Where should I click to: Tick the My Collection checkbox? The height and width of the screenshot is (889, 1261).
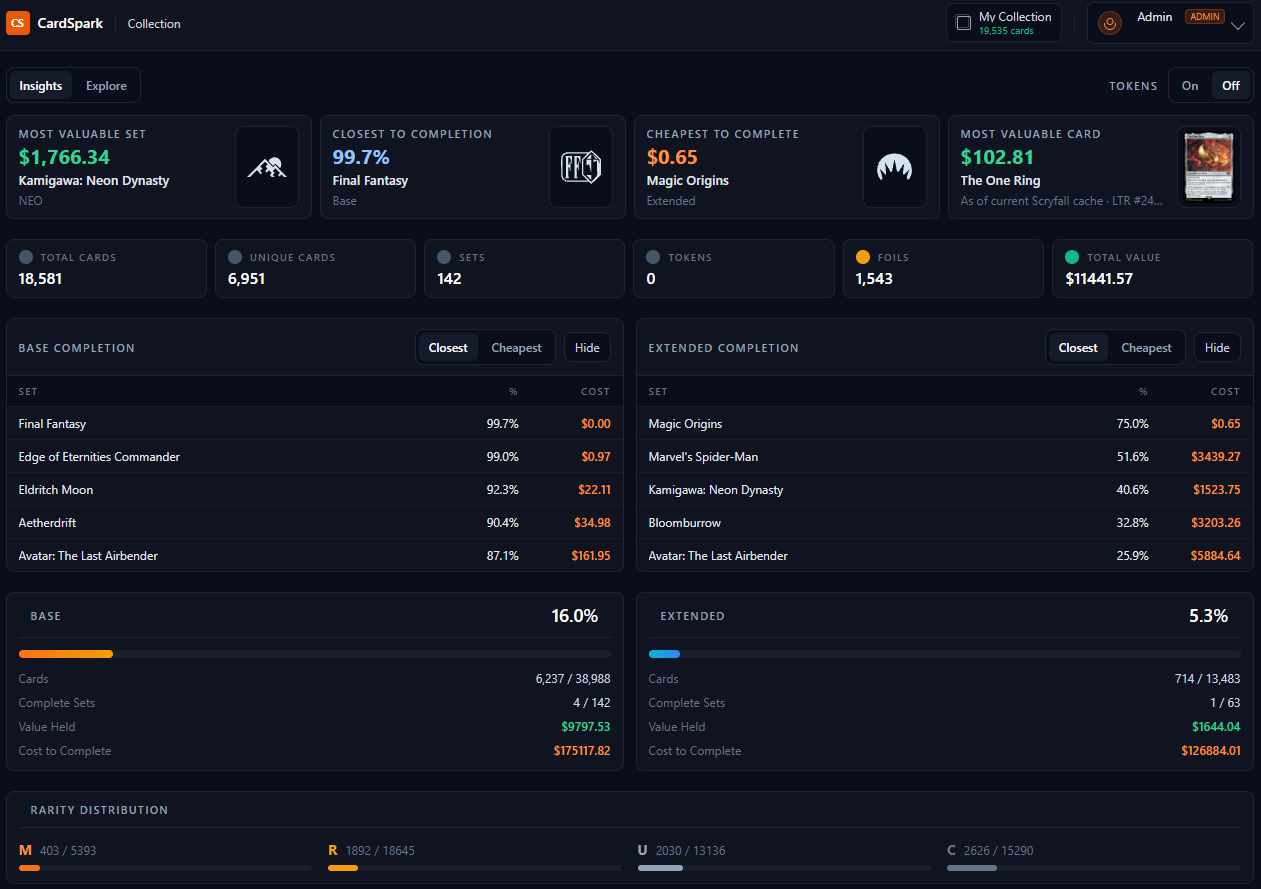964,23
